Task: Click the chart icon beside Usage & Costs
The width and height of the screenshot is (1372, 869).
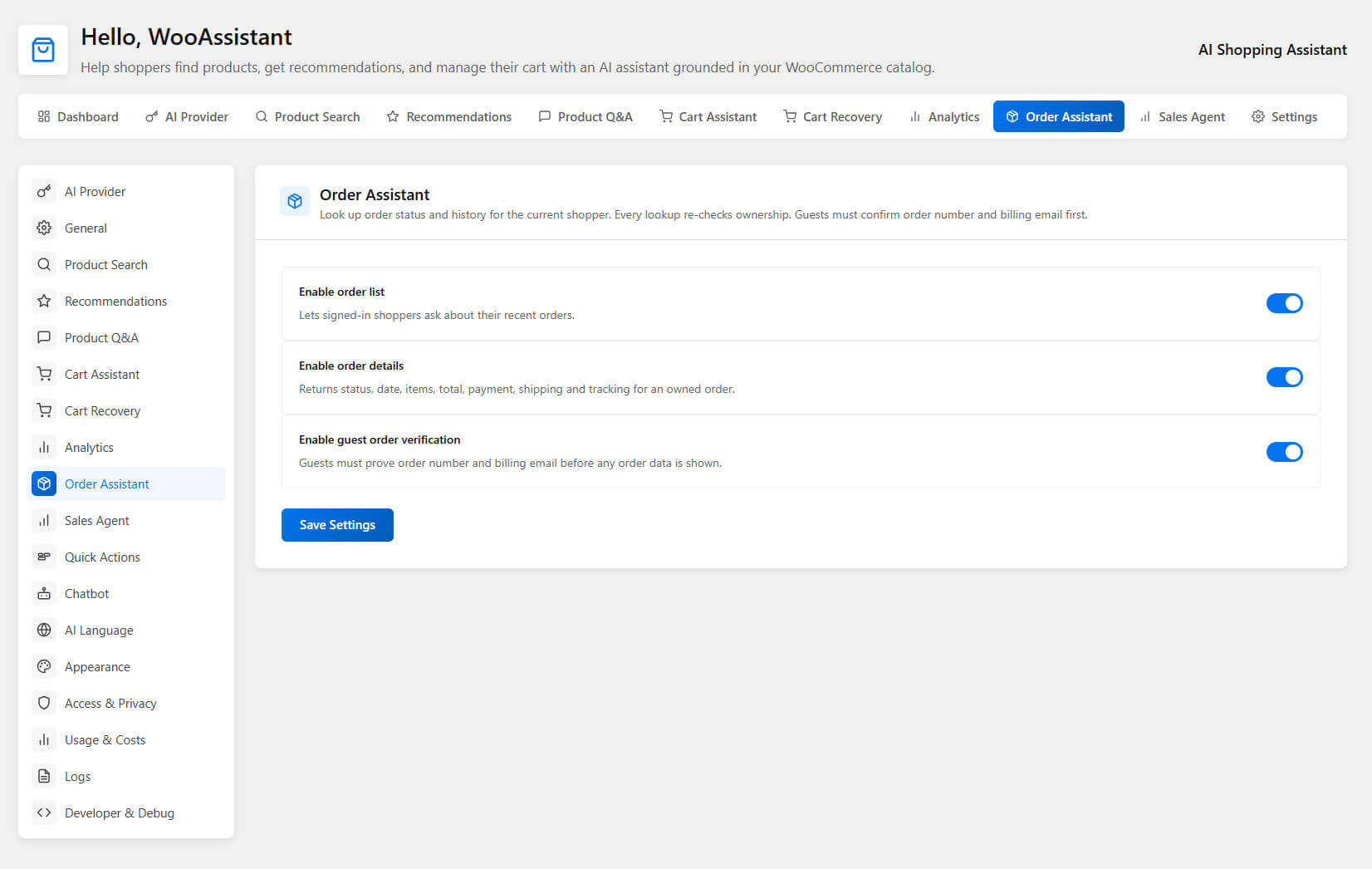Action: (44, 739)
